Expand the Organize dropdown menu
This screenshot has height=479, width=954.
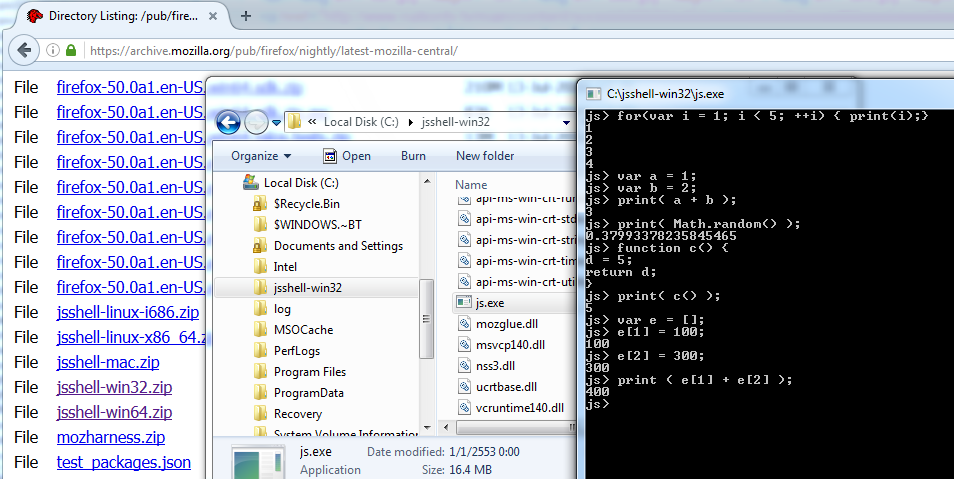point(260,156)
